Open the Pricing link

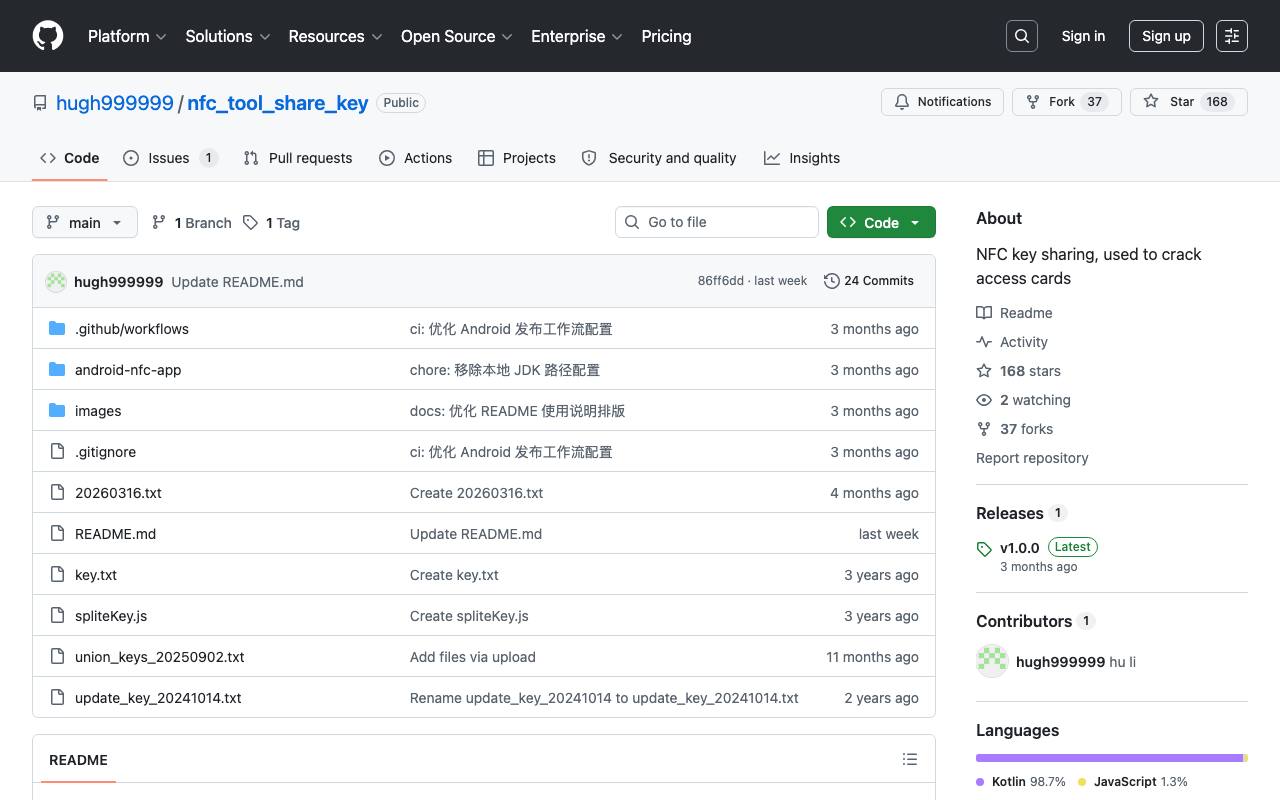pyautogui.click(x=666, y=36)
